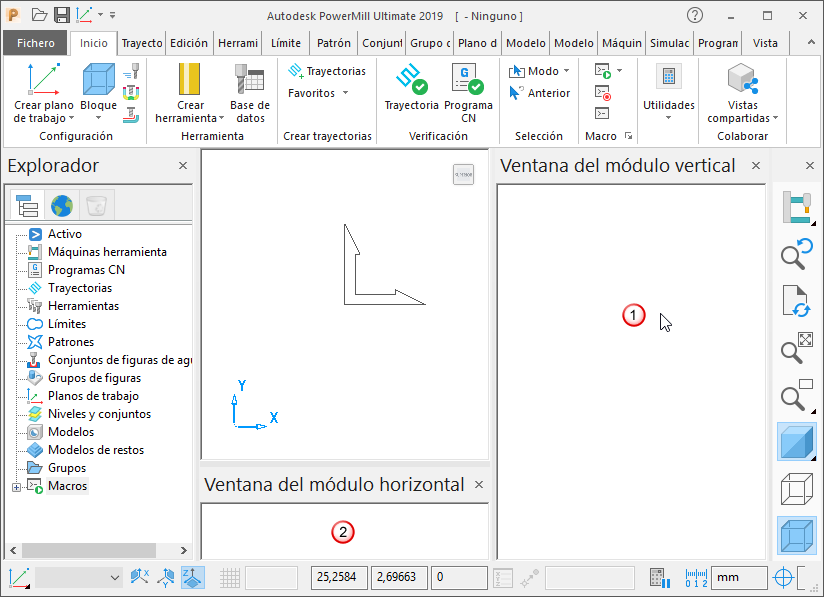Click the echo macro commands icon
This screenshot has height=597, width=824.
tap(602, 113)
